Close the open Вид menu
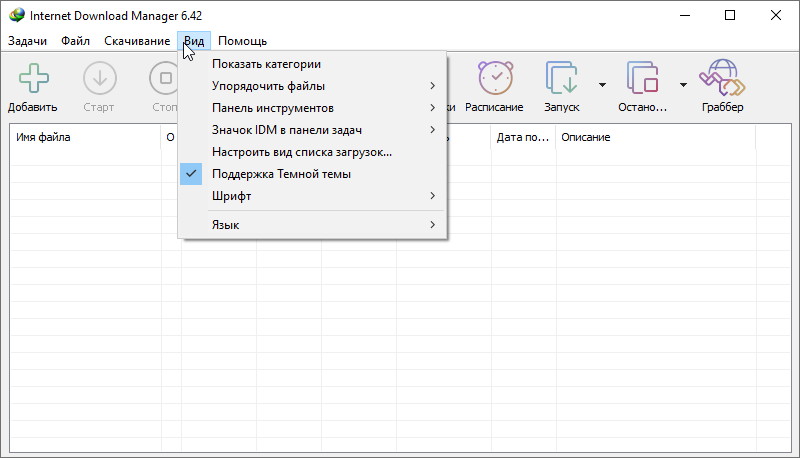The image size is (800, 458). tap(194, 41)
